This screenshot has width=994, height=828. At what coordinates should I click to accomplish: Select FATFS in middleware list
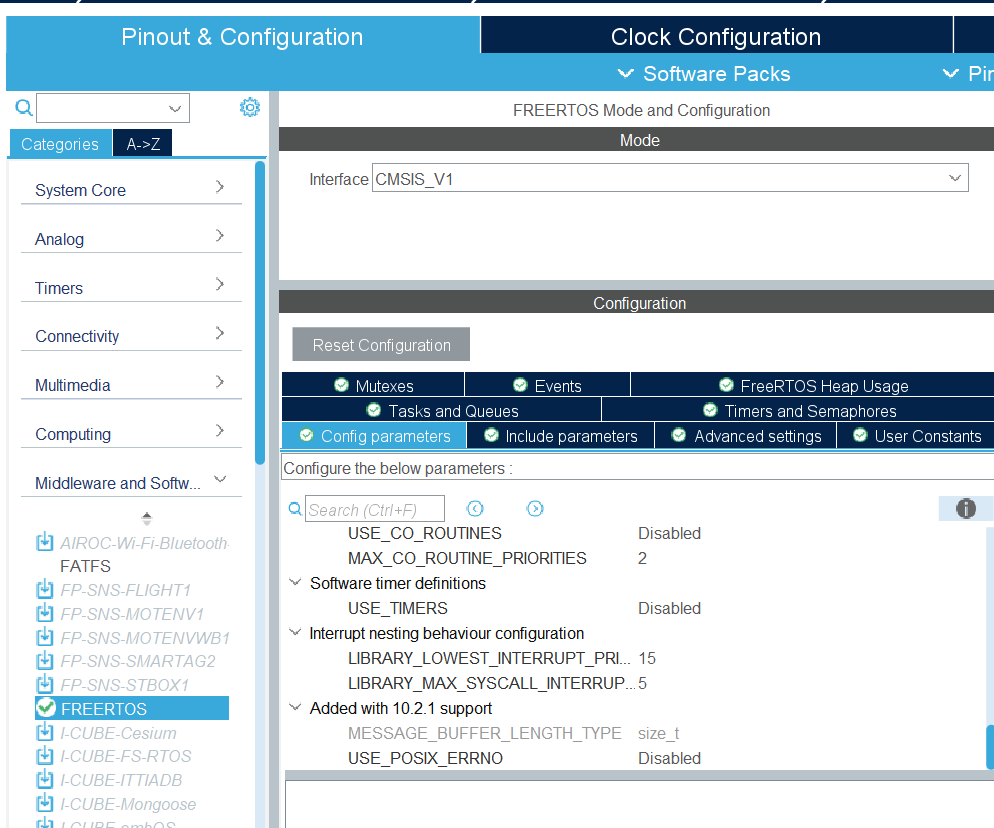(x=86, y=566)
